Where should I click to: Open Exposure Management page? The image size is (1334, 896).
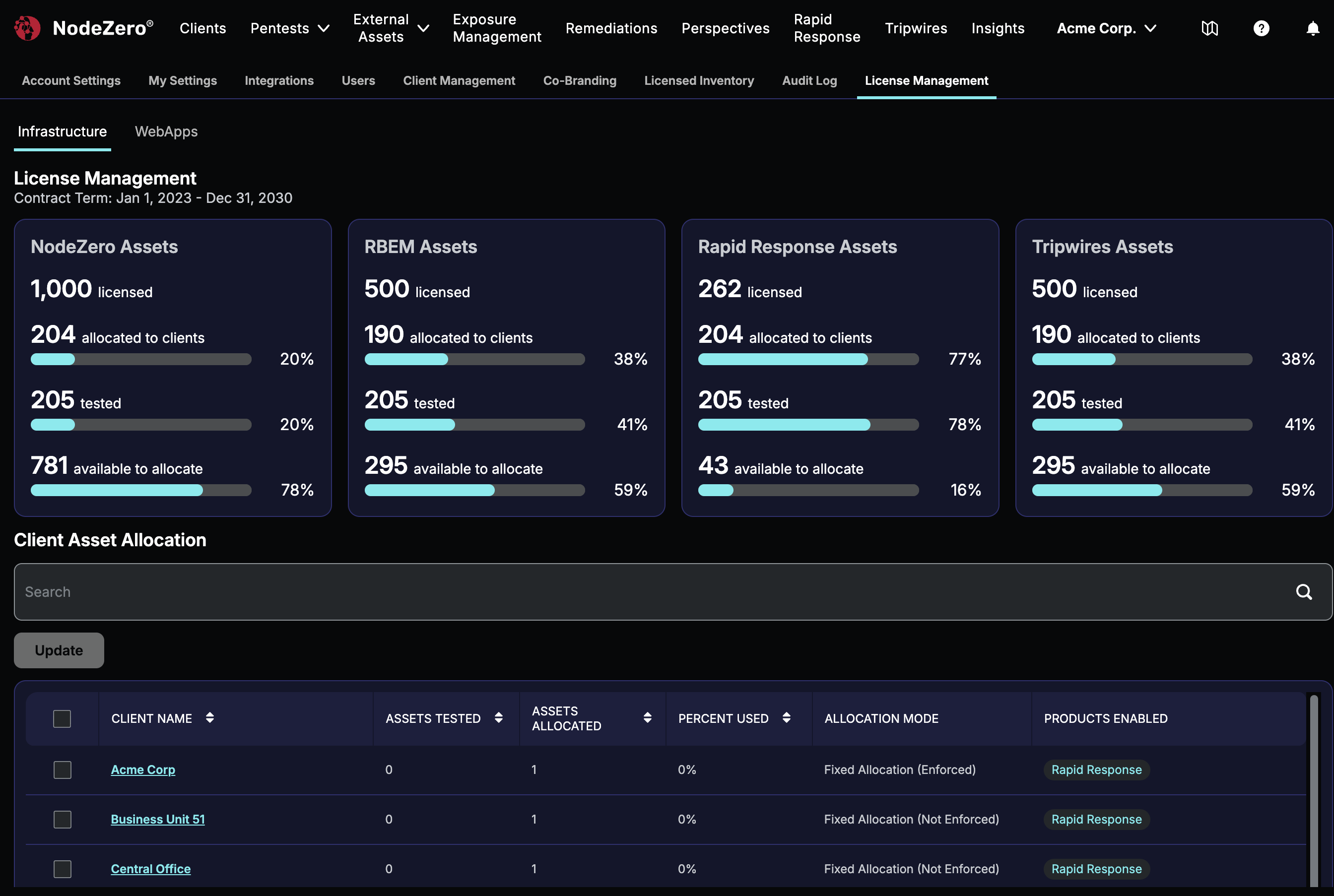[x=497, y=28]
